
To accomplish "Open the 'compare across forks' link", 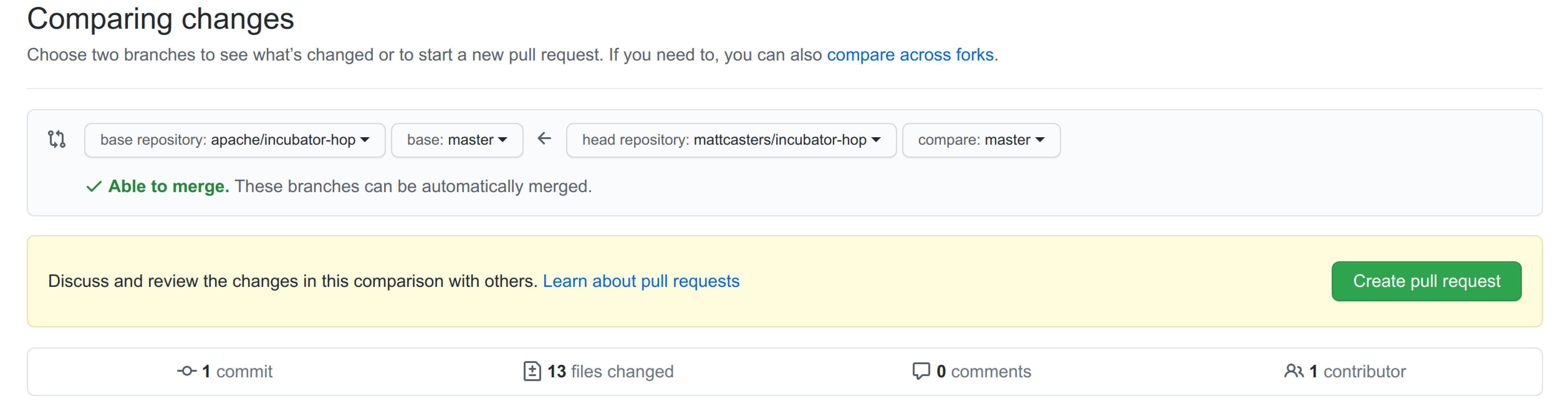I will [911, 55].
